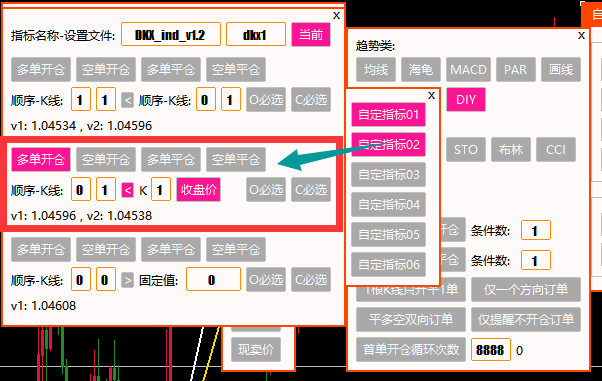Close the custom indicator list popup

432,95
